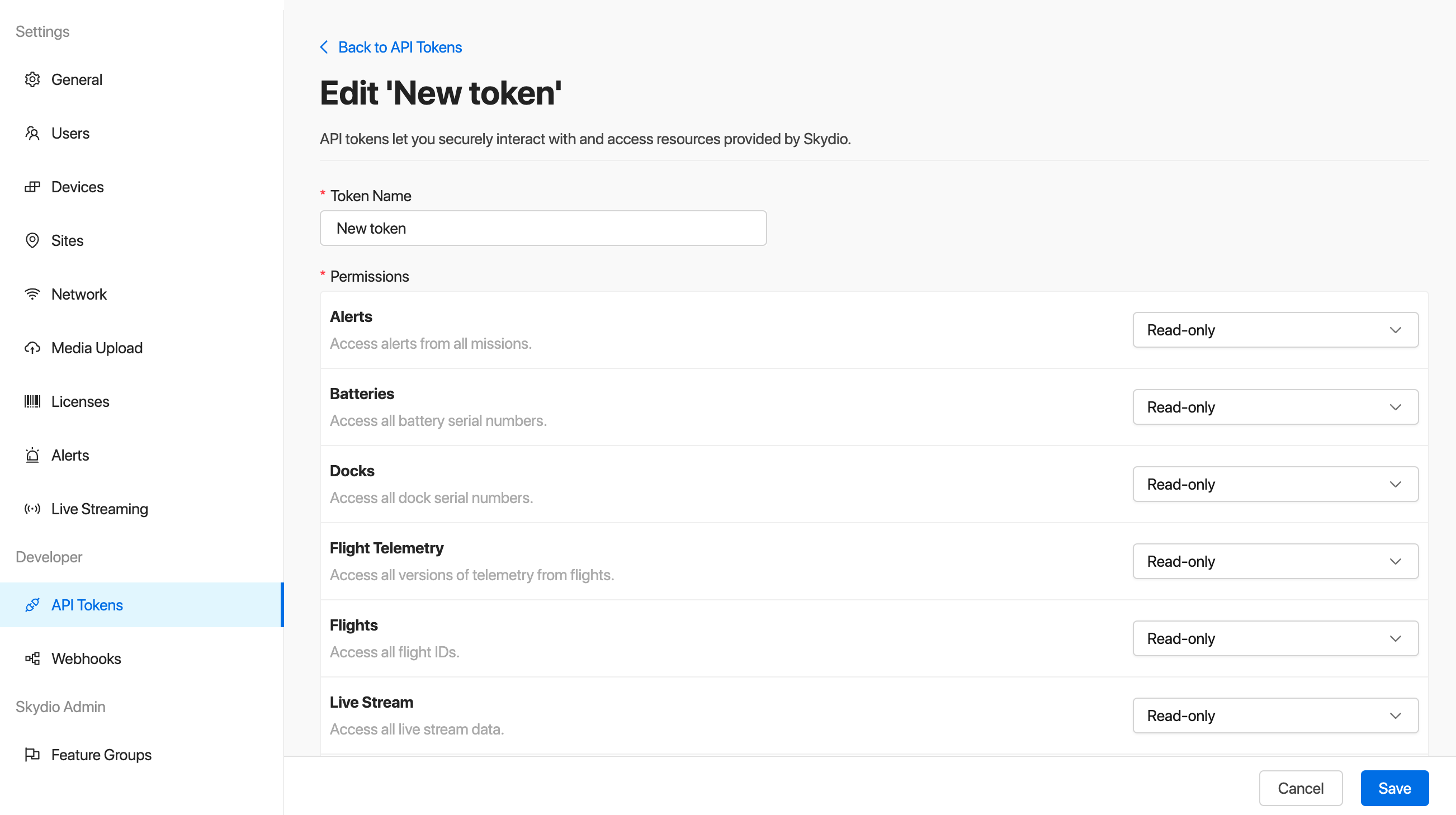This screenshot has height=815, width=1456.
Task: Change the Flight Telemetry permission level
Action: 1275,561
